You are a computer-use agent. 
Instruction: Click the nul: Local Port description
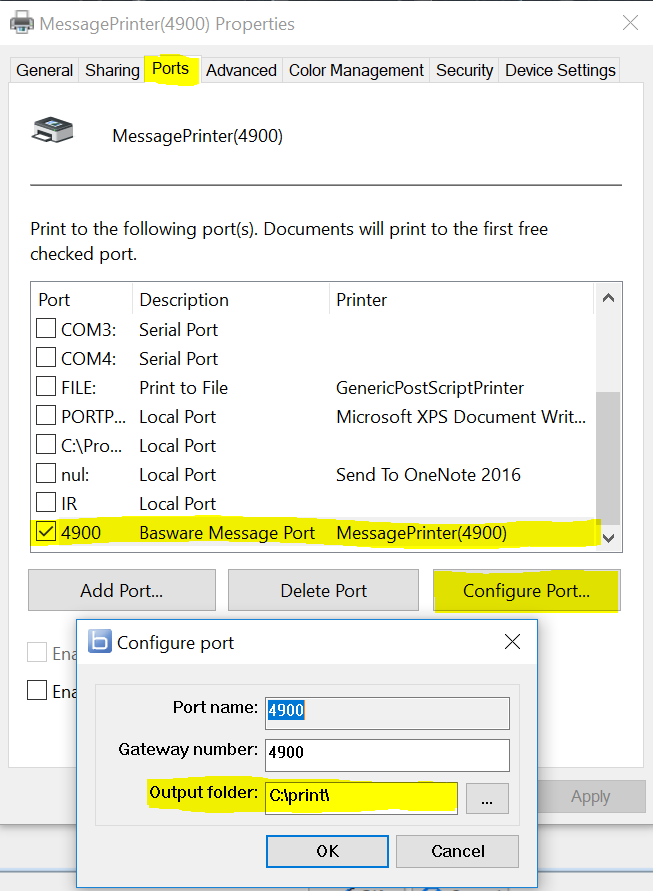[177, 475]
